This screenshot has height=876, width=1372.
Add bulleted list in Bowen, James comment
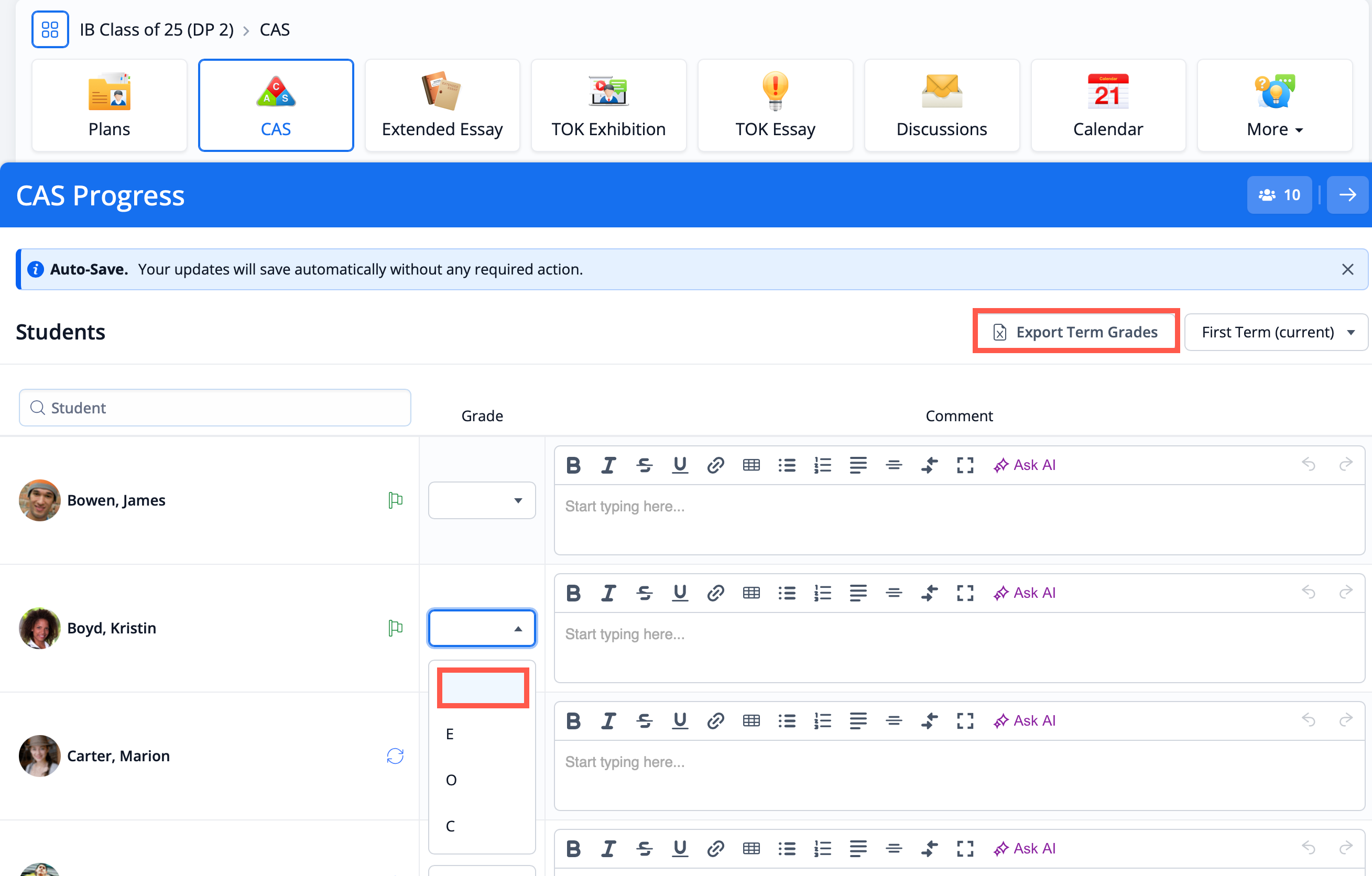pyautogui.click(x=787, y=465)
